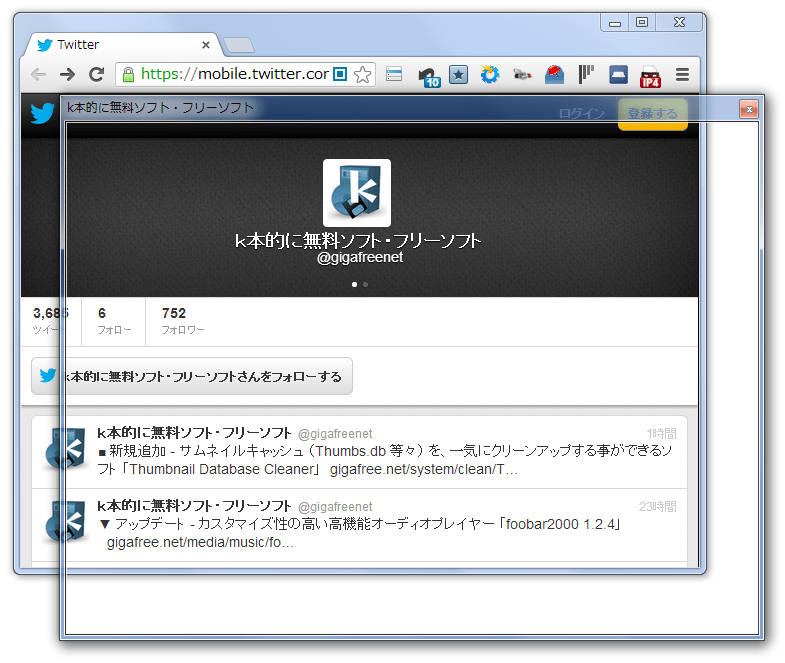The image size is (785, 663).
Task: Reload the page with the refresh icon
Action: click(x=97, y=75)
